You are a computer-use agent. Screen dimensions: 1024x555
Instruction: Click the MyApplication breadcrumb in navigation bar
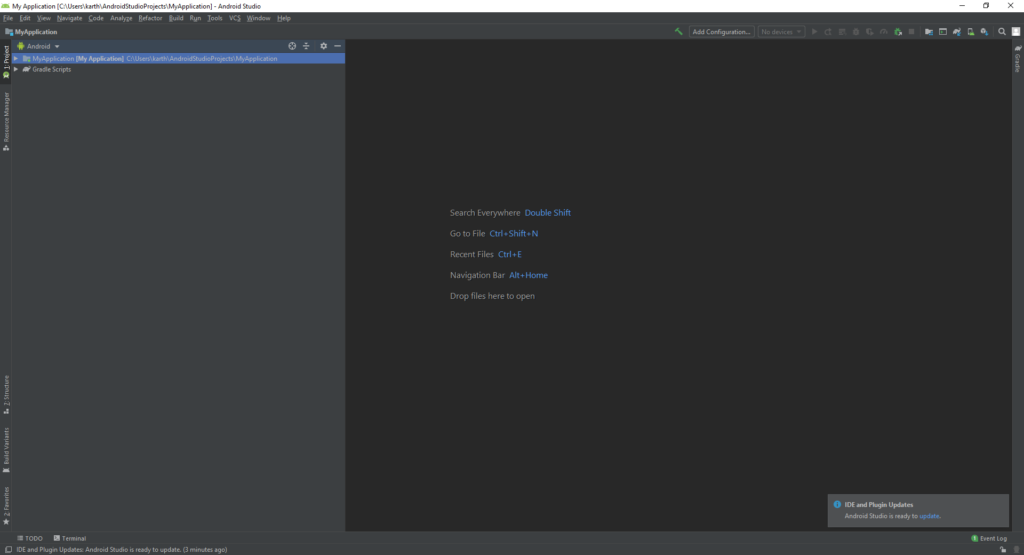point(31,31)
